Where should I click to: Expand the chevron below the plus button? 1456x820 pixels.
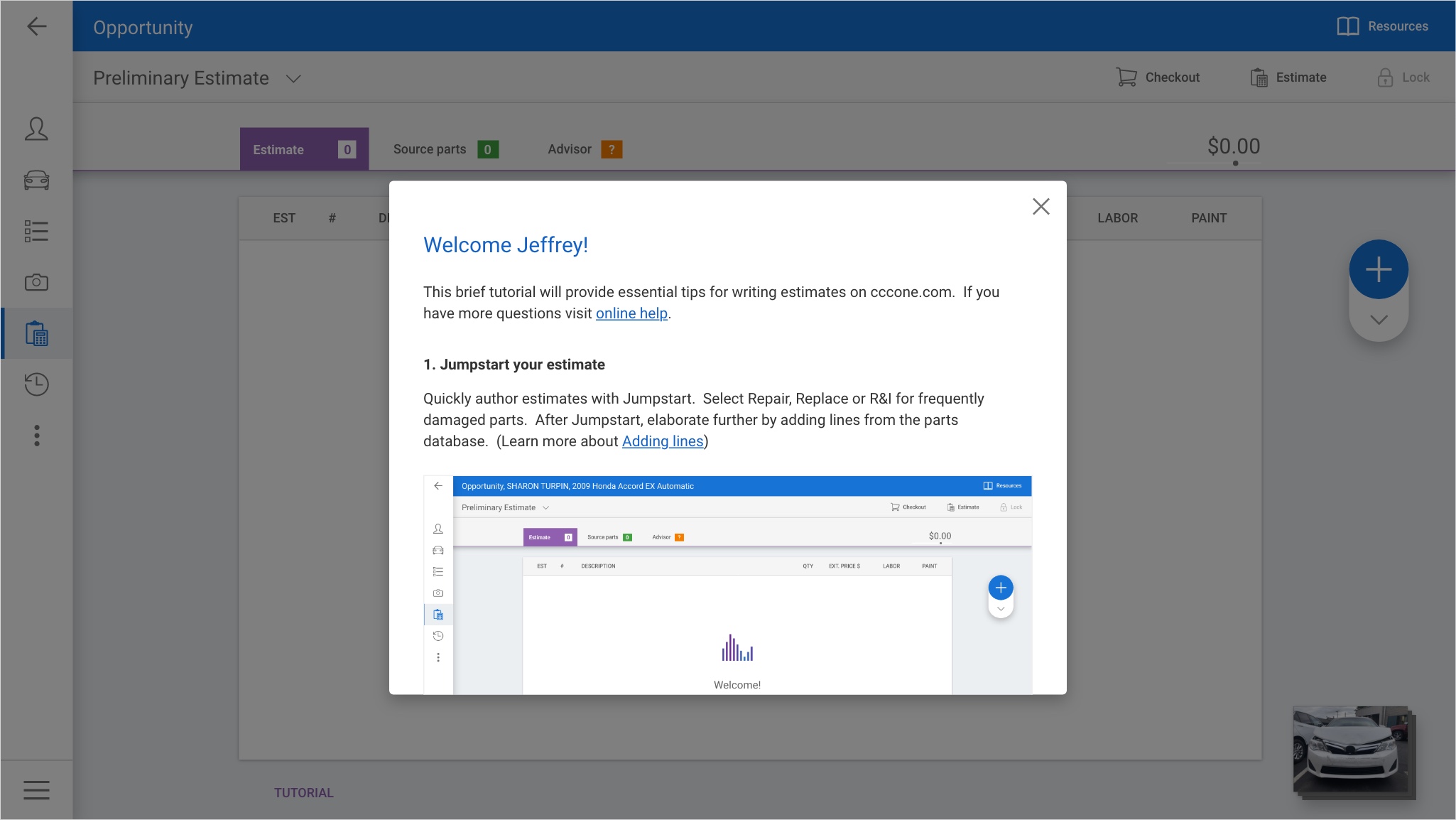coord(1378,320)
